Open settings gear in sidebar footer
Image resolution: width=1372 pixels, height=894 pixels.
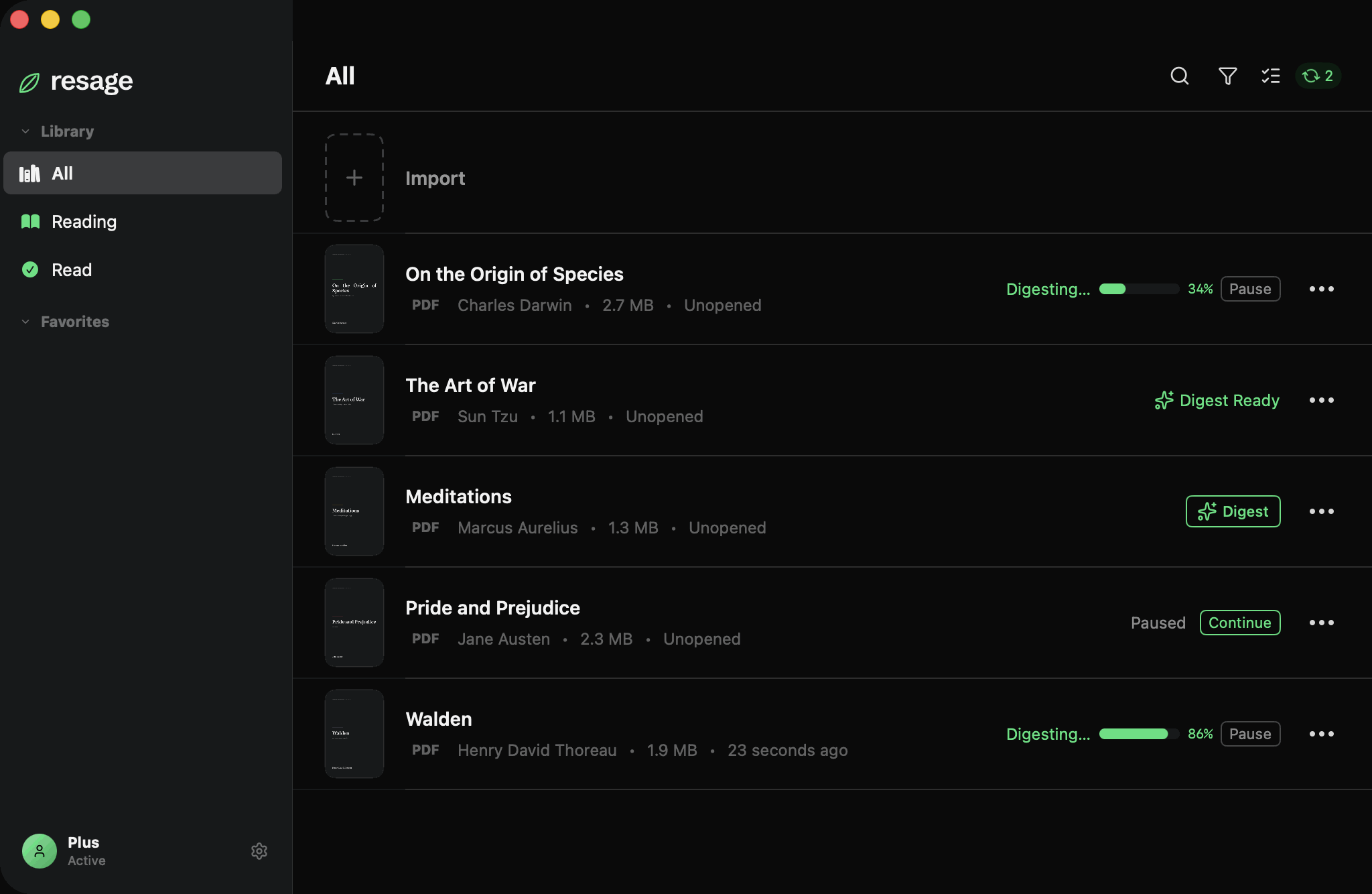[259, 851]
